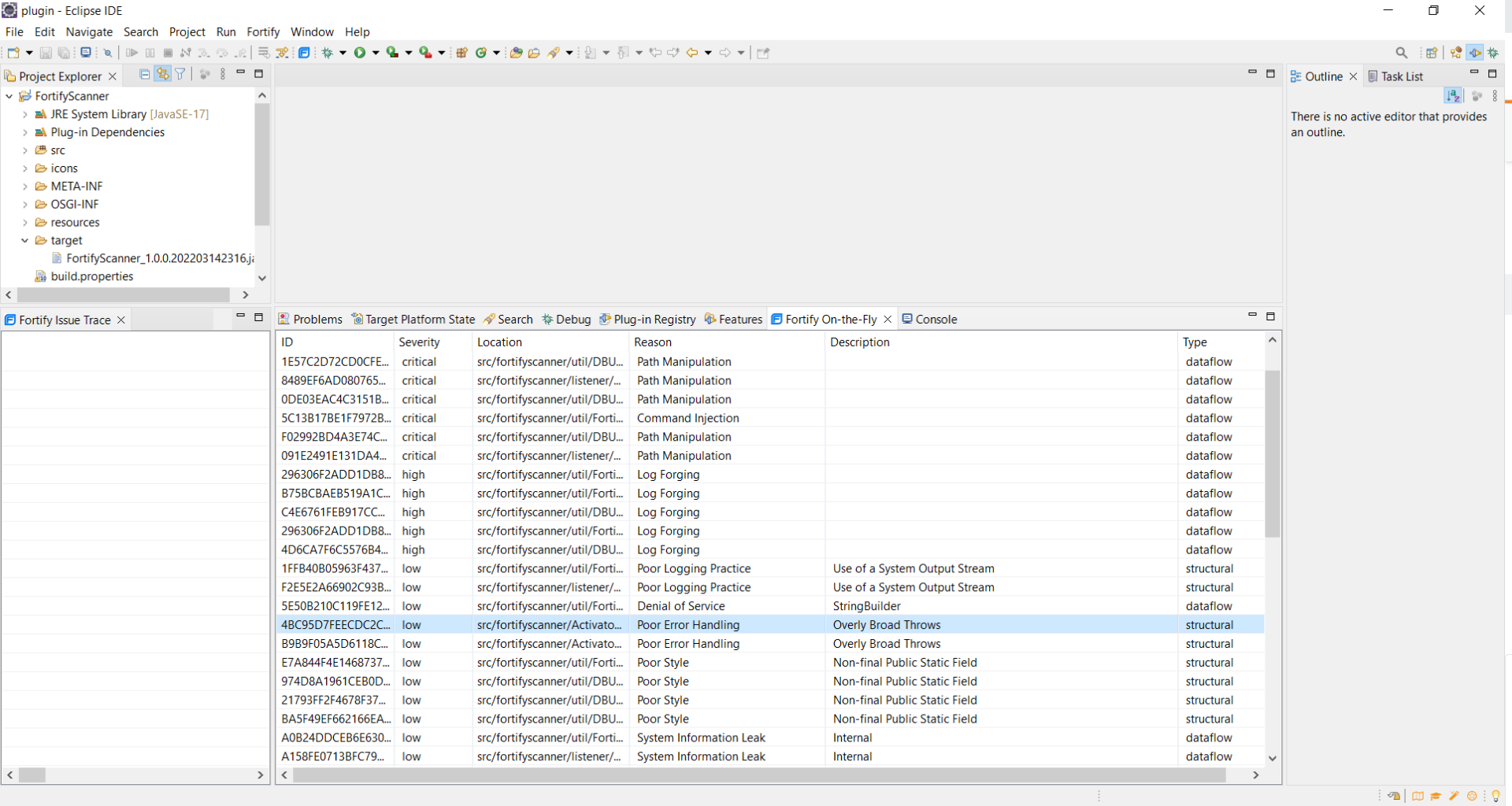Switch to the Java perspective icon

(x=1456, y=53)
